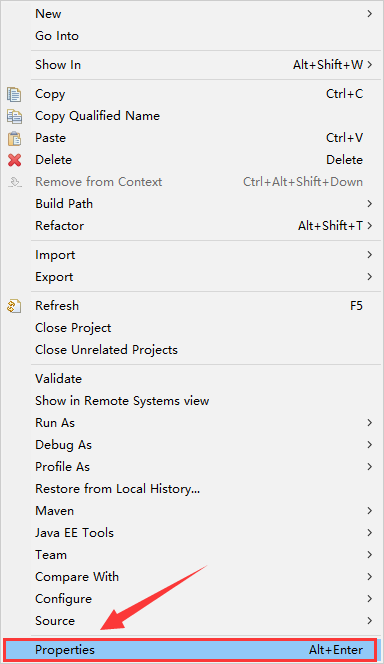Click the Refresh icon
The width and height of the screenshot is (384, 664).
(14, 306)
